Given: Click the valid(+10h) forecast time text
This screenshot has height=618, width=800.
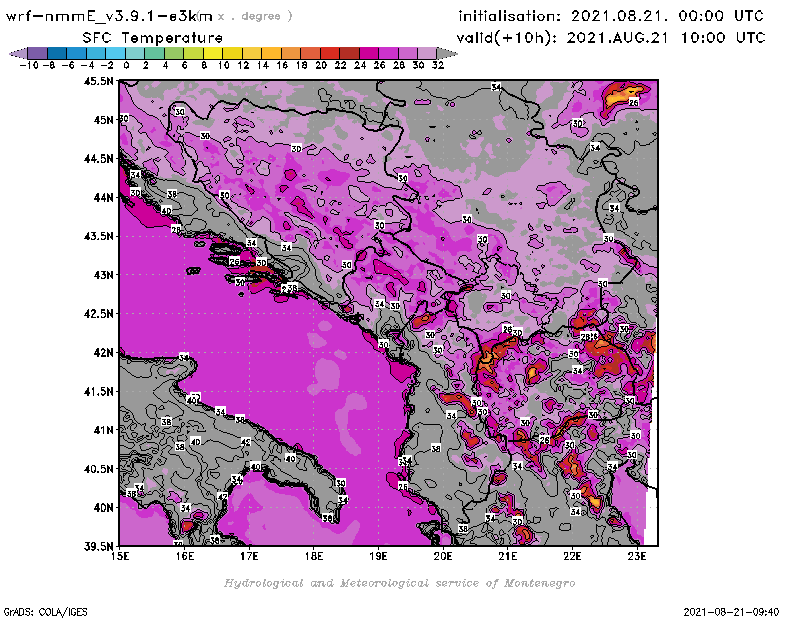Looking at the screenshot, I should pos(610,37).
